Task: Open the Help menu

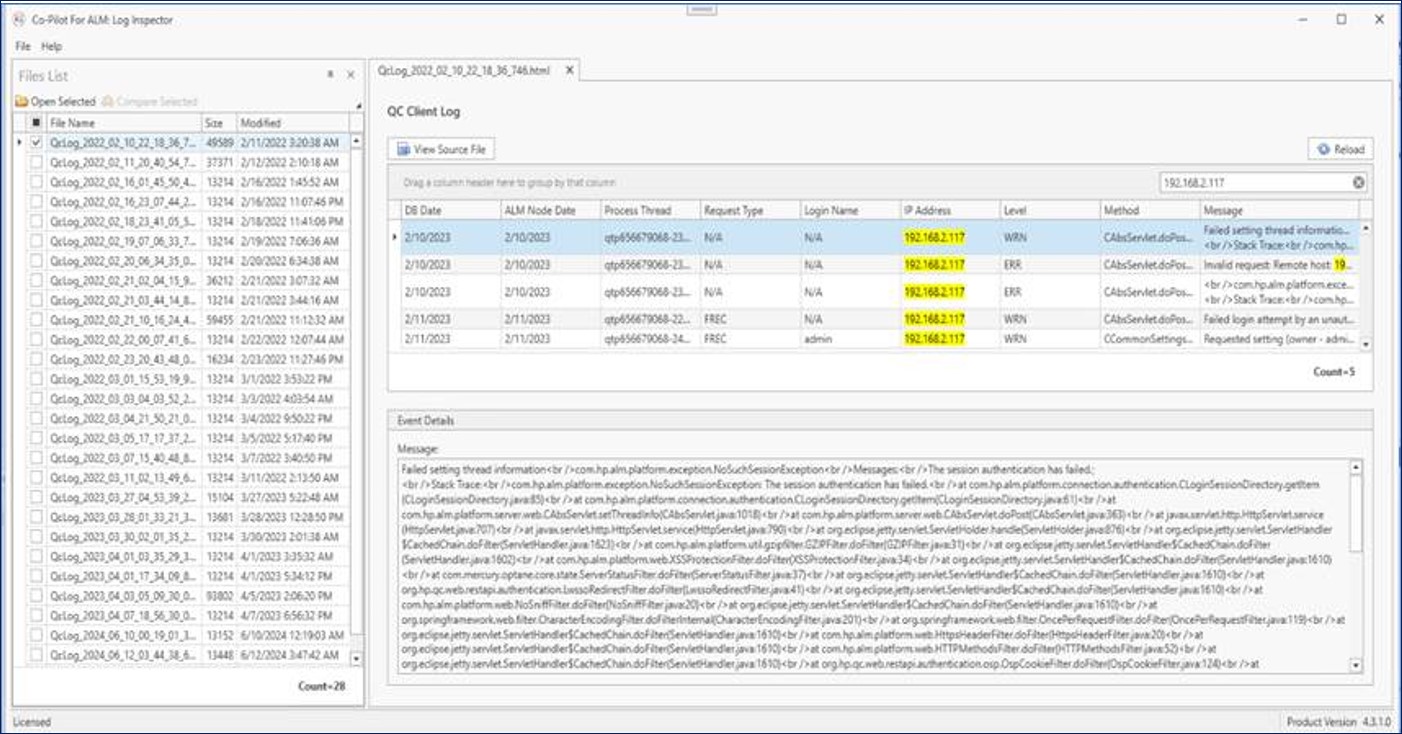Action: (52, 46)
